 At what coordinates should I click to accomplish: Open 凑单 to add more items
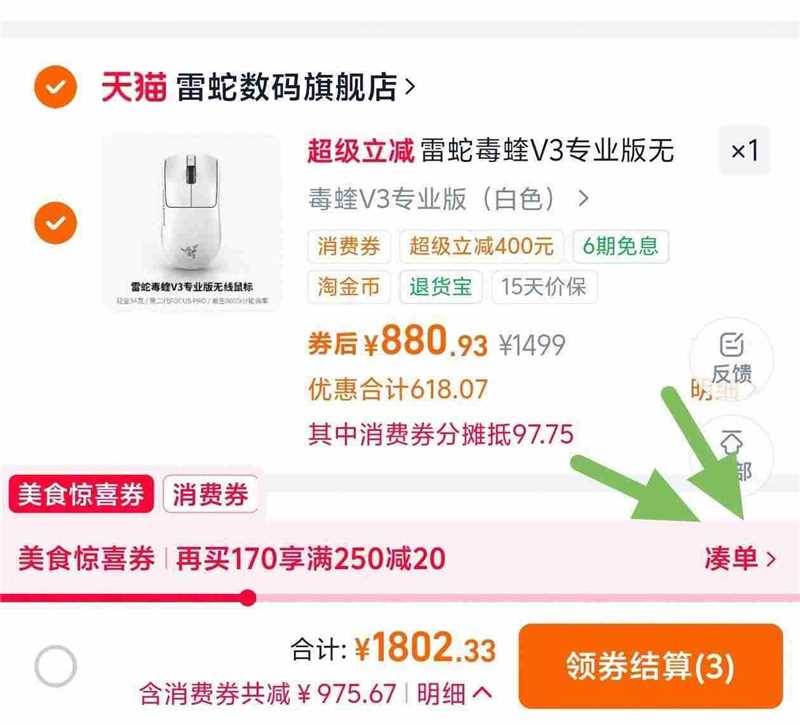coord(740,558)
